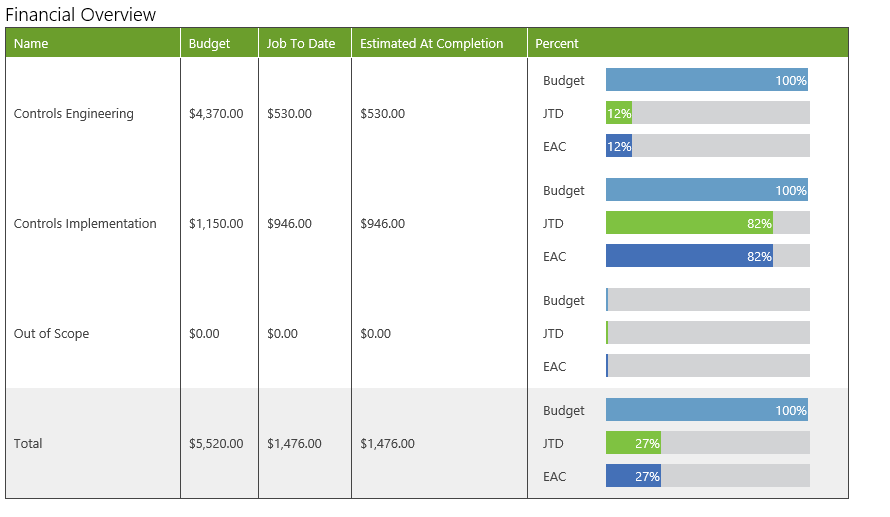
Task: Click Out of Scope Budget $0.00
Action: point(204,334)
